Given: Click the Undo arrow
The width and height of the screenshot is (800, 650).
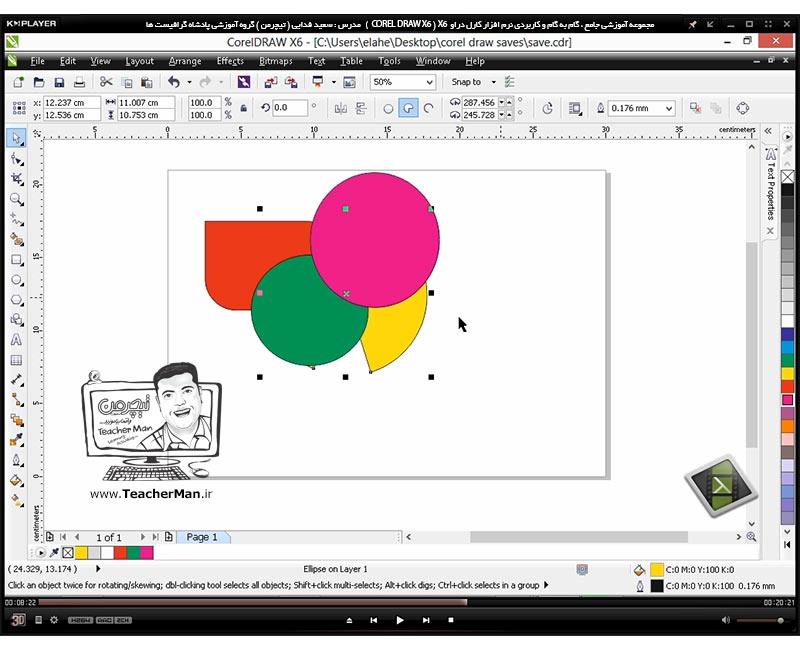Looking at the screenshot, I should [x=174, y=82].
